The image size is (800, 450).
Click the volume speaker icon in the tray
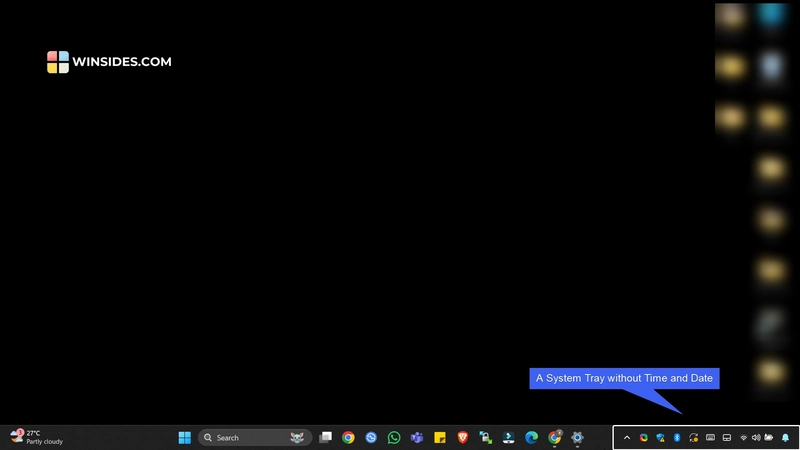pyautogui.click(x=755, y=437)
